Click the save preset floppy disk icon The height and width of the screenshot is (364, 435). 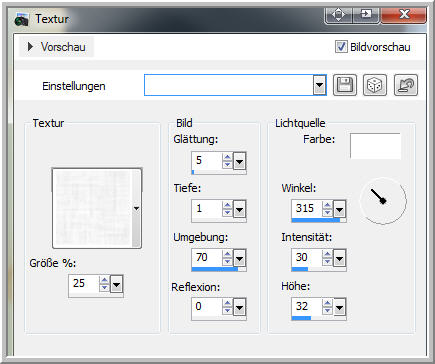[x=345, y=85]
